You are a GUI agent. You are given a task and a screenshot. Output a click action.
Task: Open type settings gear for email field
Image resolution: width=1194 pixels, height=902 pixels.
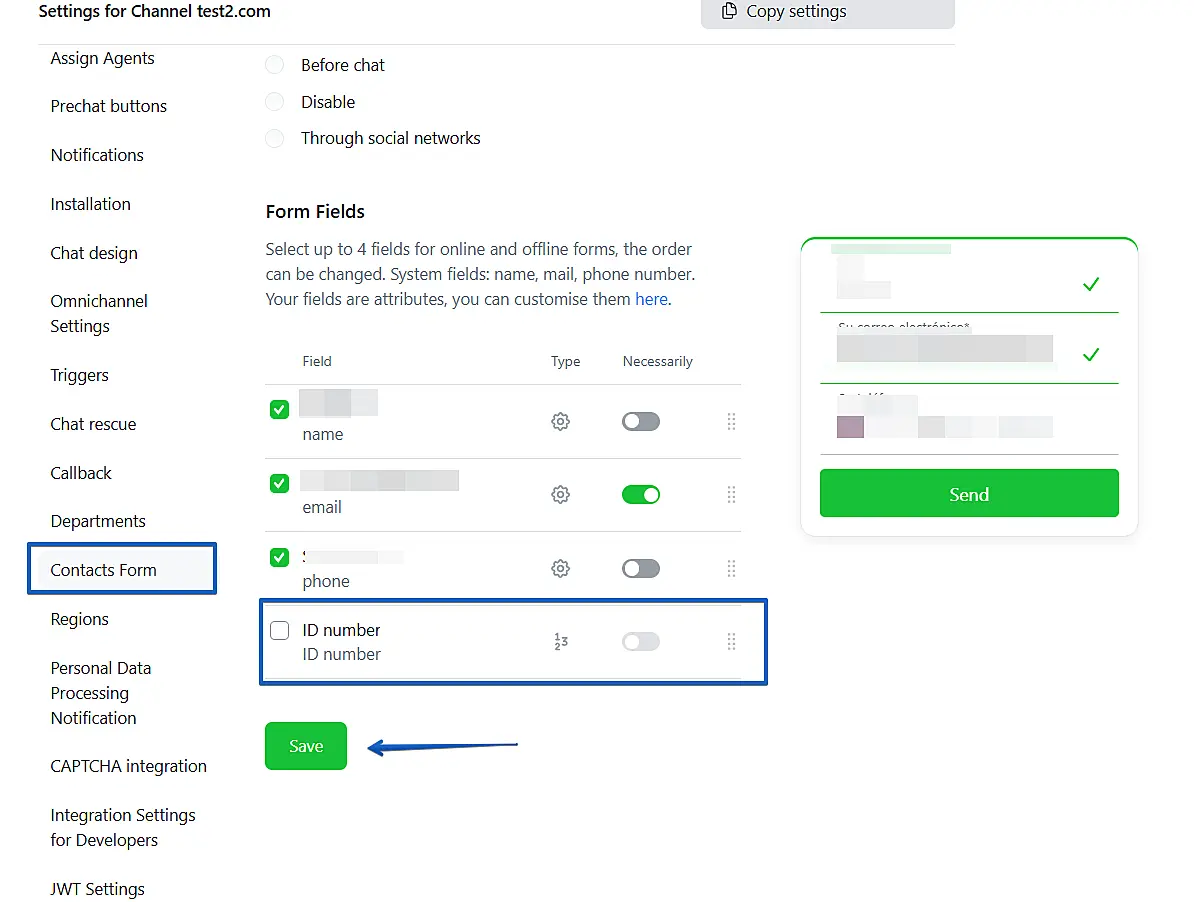560,495
